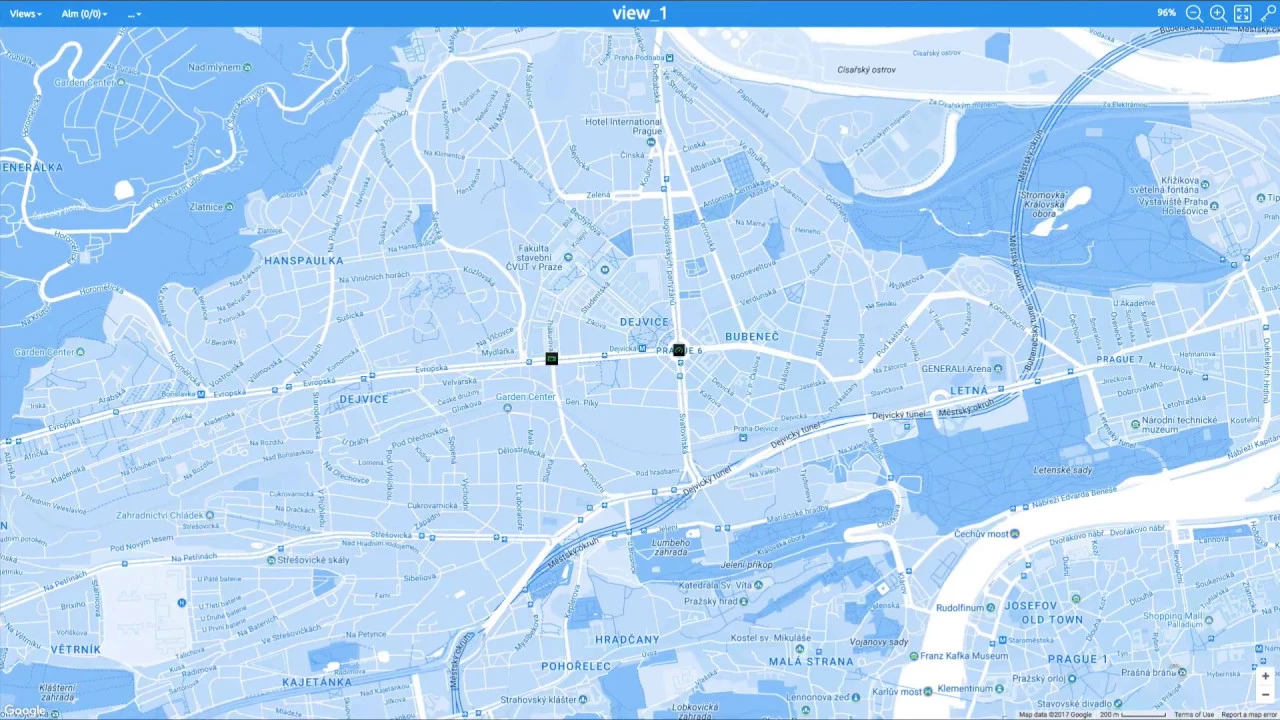Click the view_1 title

pyautogui.click(x=639, y=13)
